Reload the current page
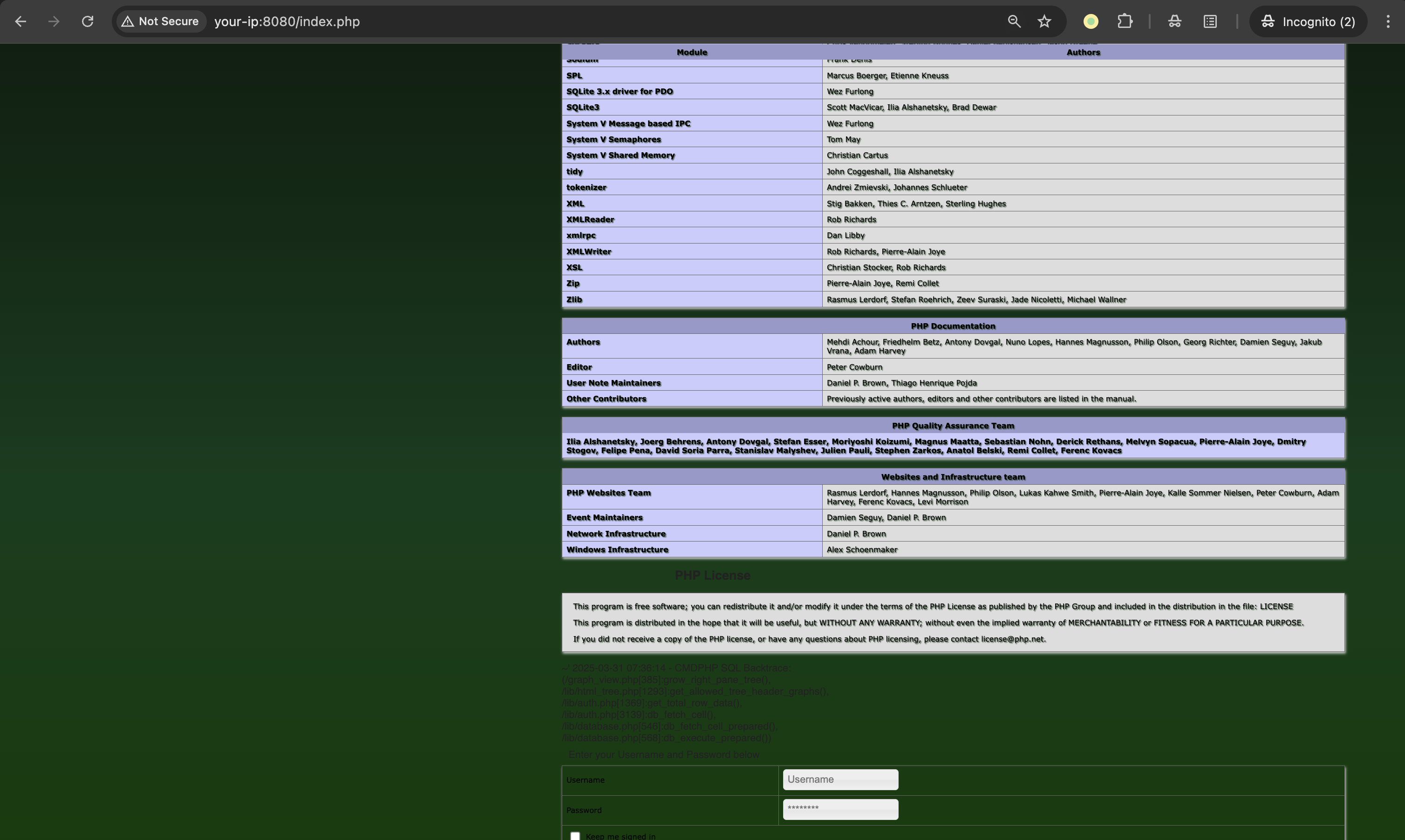The image size is (1405, 840). [87, 21]
